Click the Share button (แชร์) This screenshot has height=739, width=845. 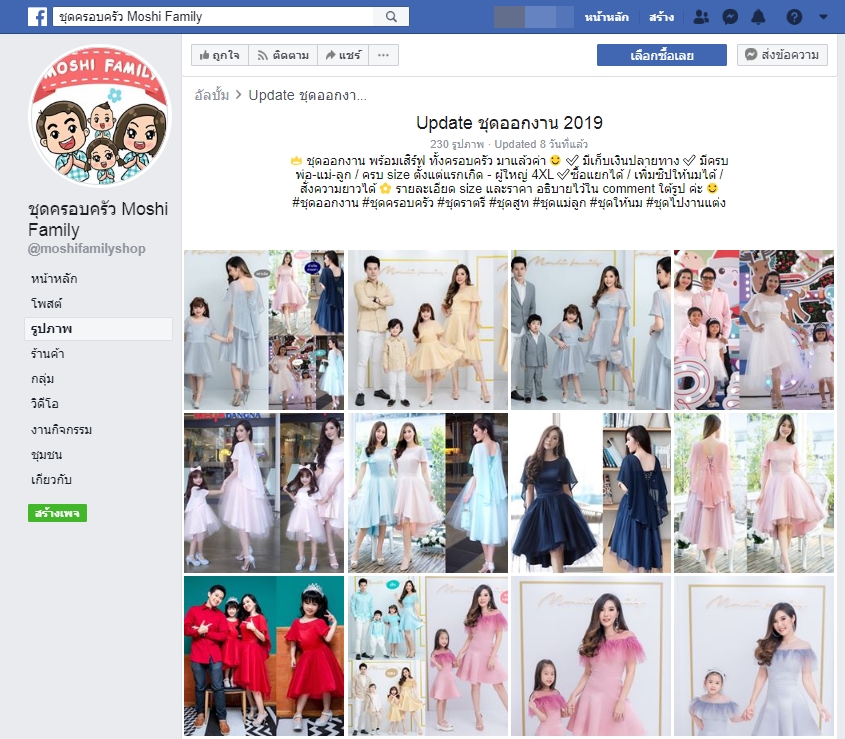342,55
